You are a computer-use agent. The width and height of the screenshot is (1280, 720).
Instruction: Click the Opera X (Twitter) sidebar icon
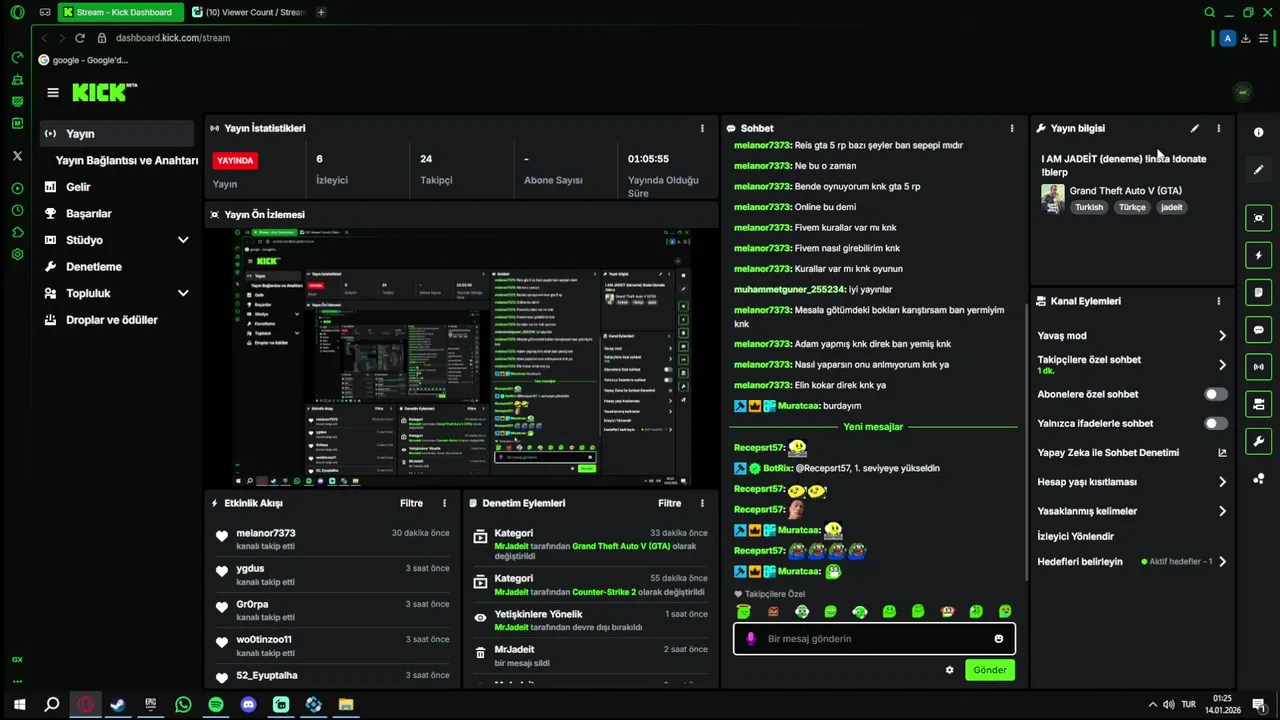point(17,156)
